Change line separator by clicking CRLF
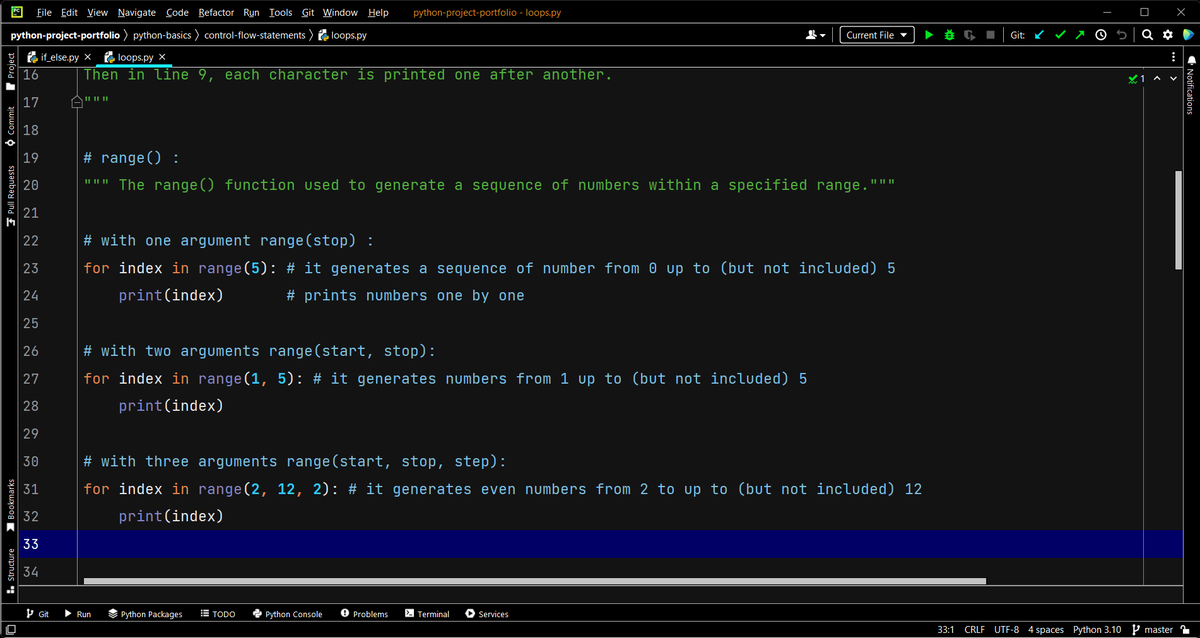1200x638 pixels. (973, 630)
